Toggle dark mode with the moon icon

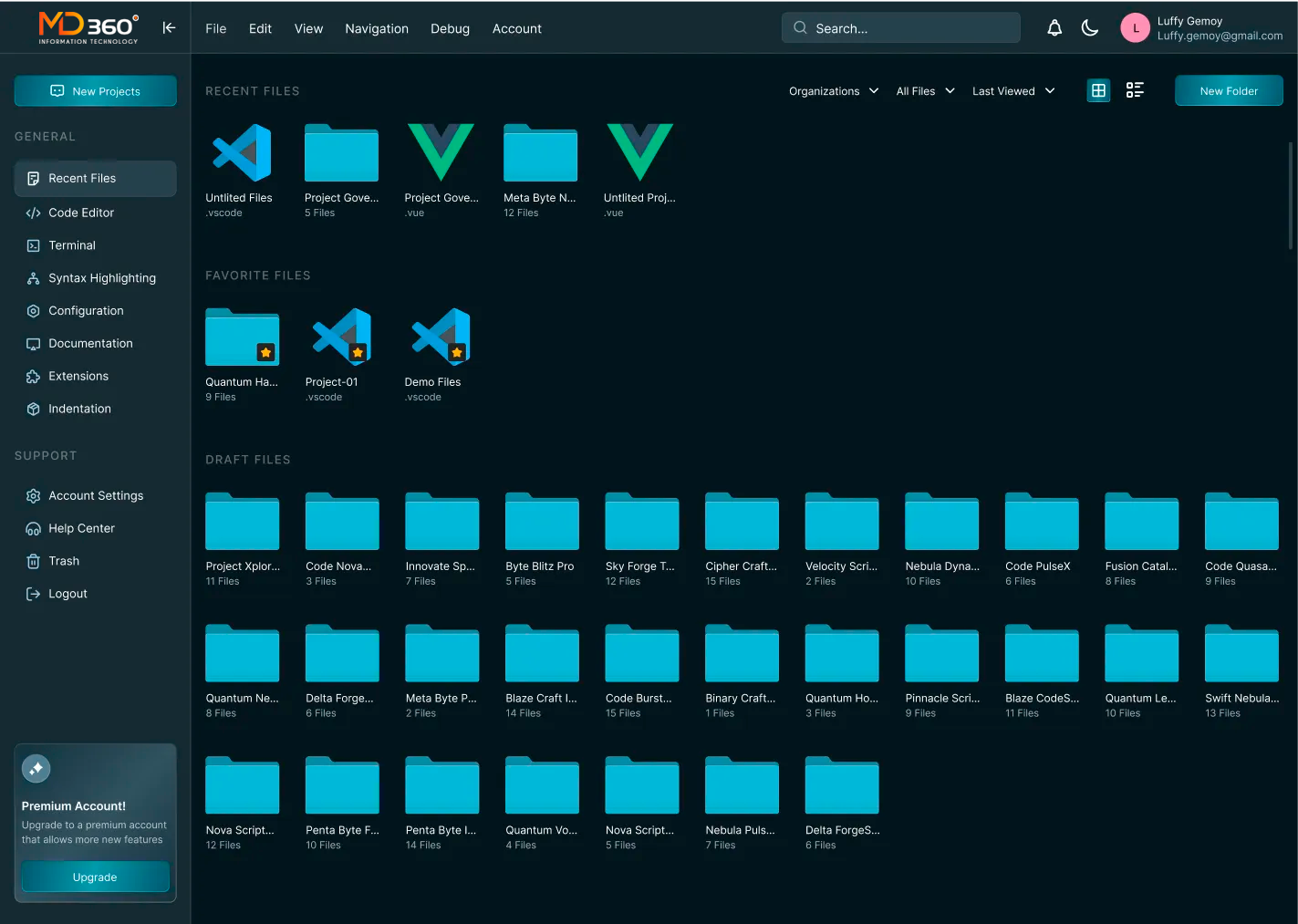click(1090, 28)
